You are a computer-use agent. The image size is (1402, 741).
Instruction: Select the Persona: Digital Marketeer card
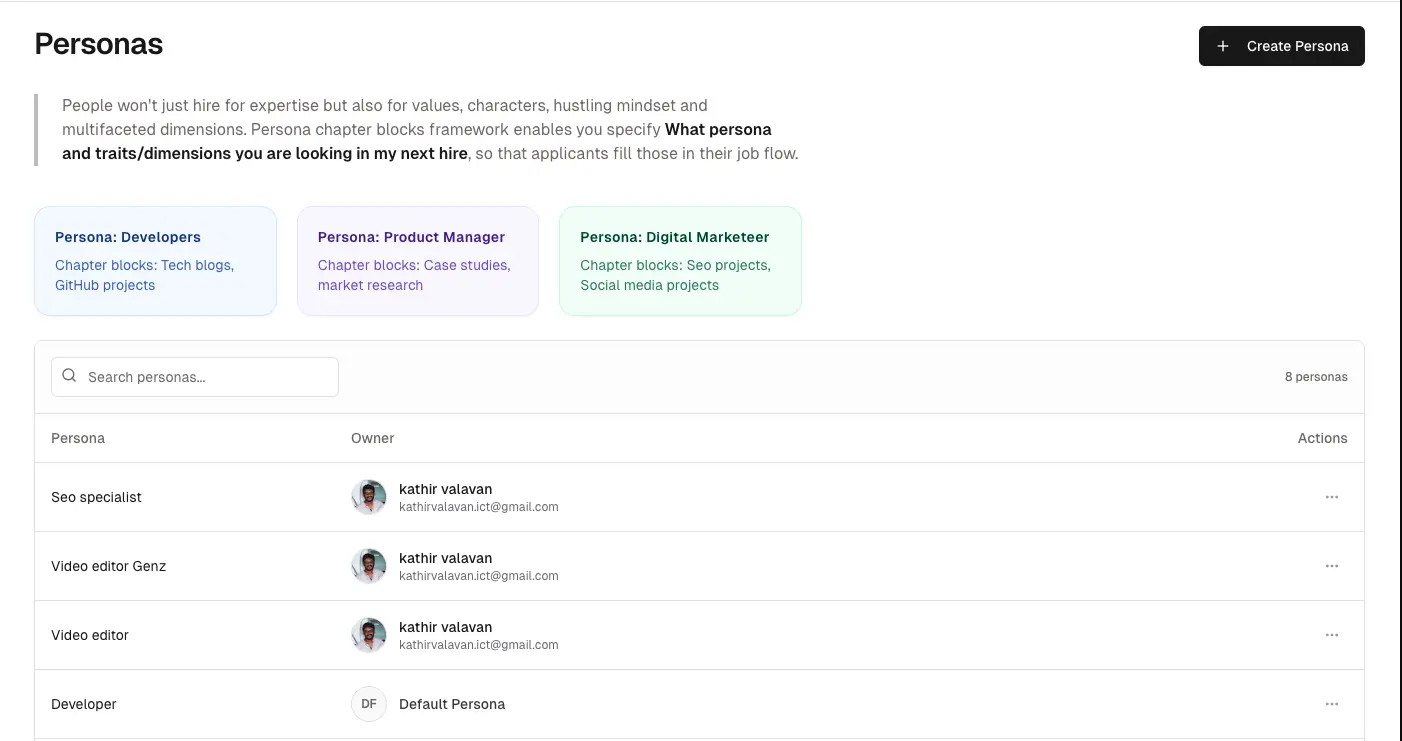(x=680, y=261)
